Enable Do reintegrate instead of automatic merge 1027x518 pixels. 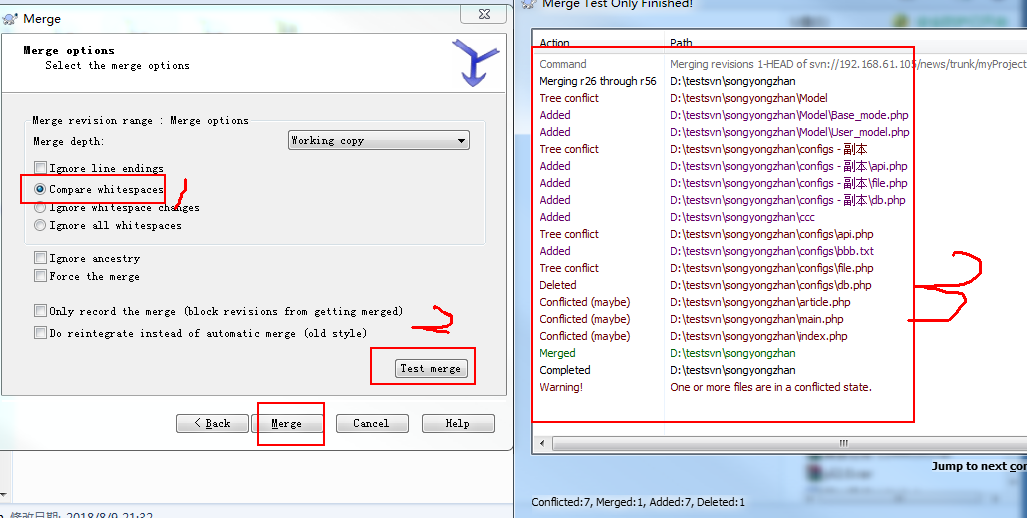[x=41, y=333]
